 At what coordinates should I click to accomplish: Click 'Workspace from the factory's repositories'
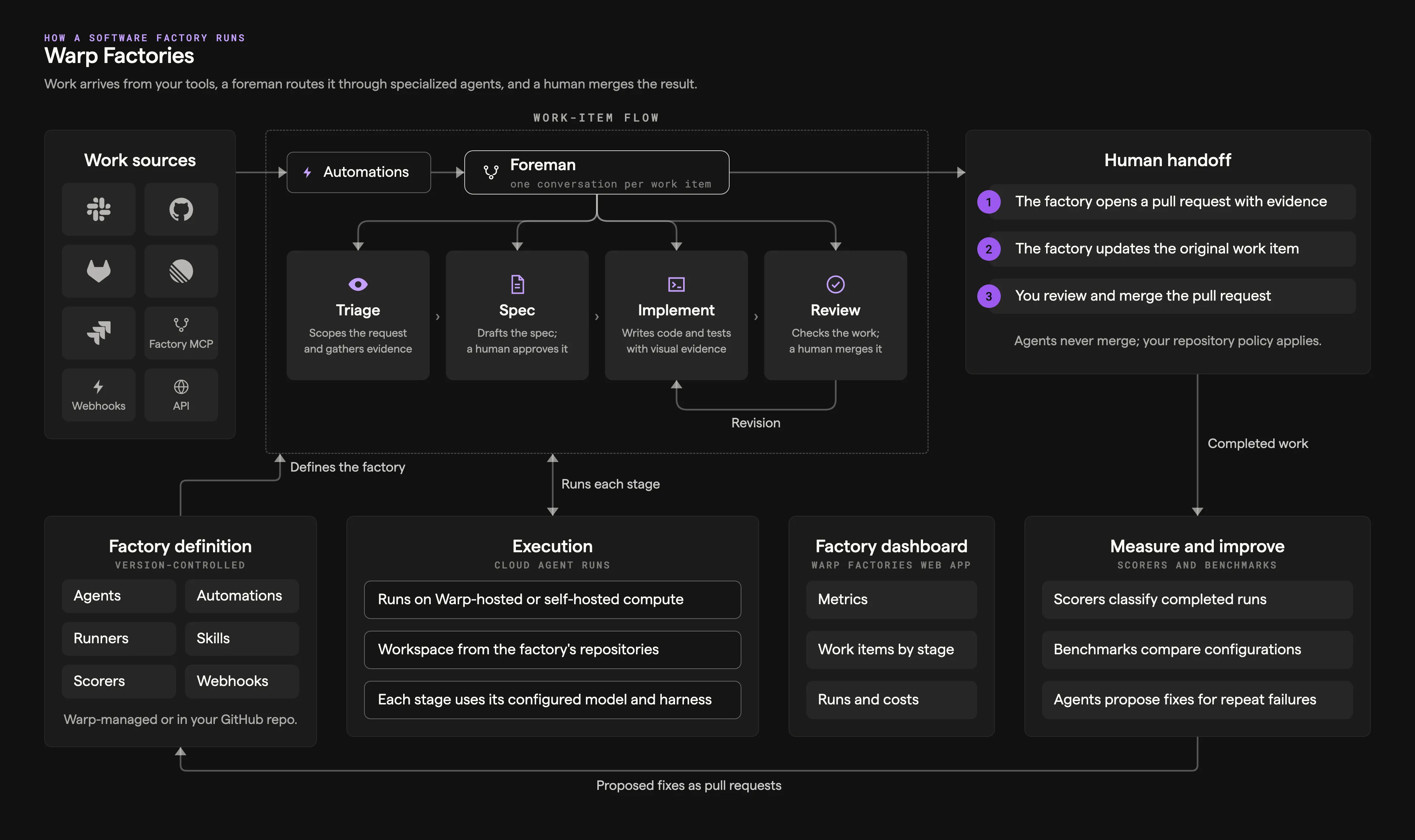pyautogui.click(x=552, y=650)
